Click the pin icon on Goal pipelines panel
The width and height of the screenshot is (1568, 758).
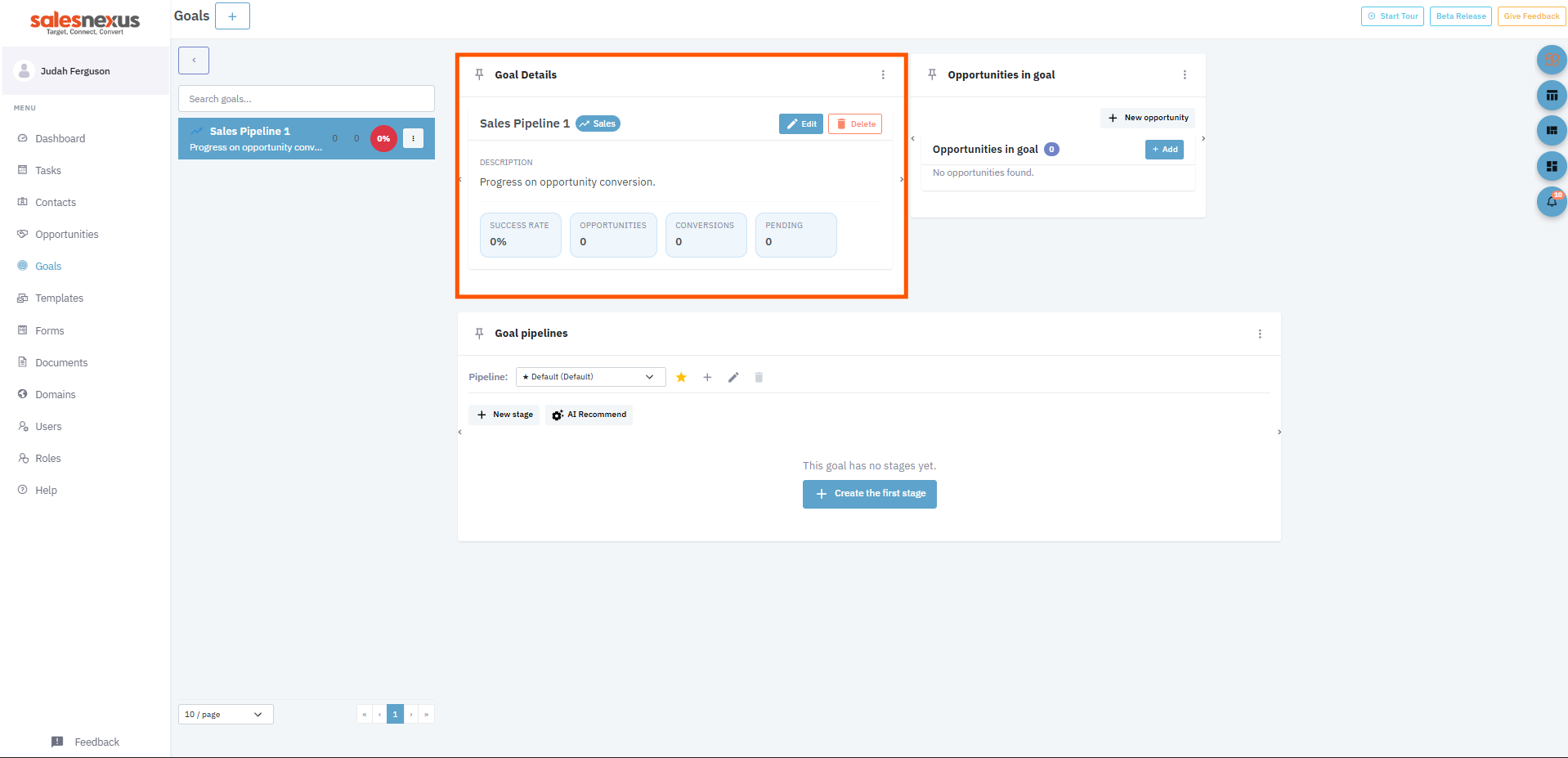pyautogui.click(x=479, y=334)
